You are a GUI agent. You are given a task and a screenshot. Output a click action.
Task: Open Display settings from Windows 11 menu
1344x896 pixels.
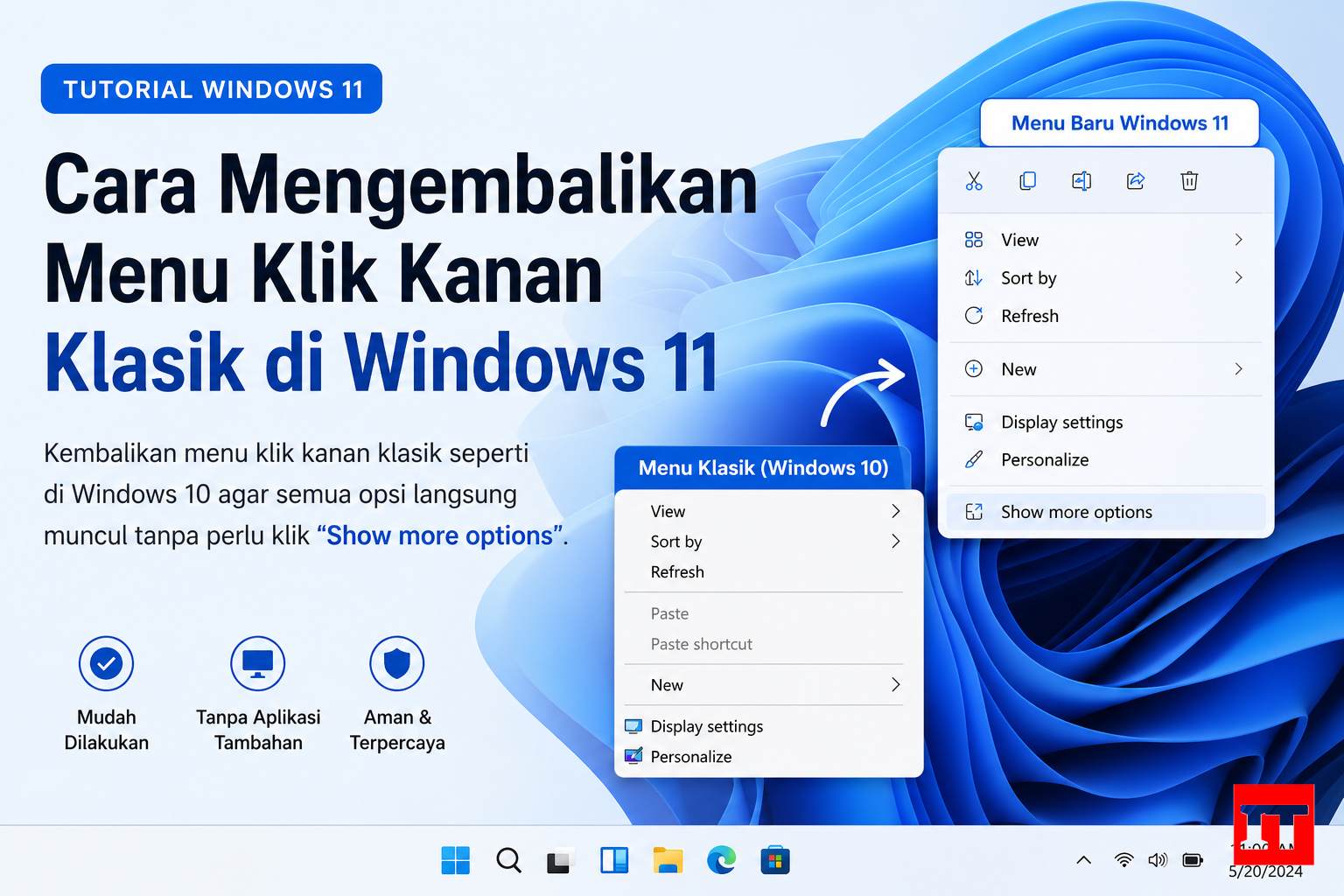click(x=1106, y=422)
